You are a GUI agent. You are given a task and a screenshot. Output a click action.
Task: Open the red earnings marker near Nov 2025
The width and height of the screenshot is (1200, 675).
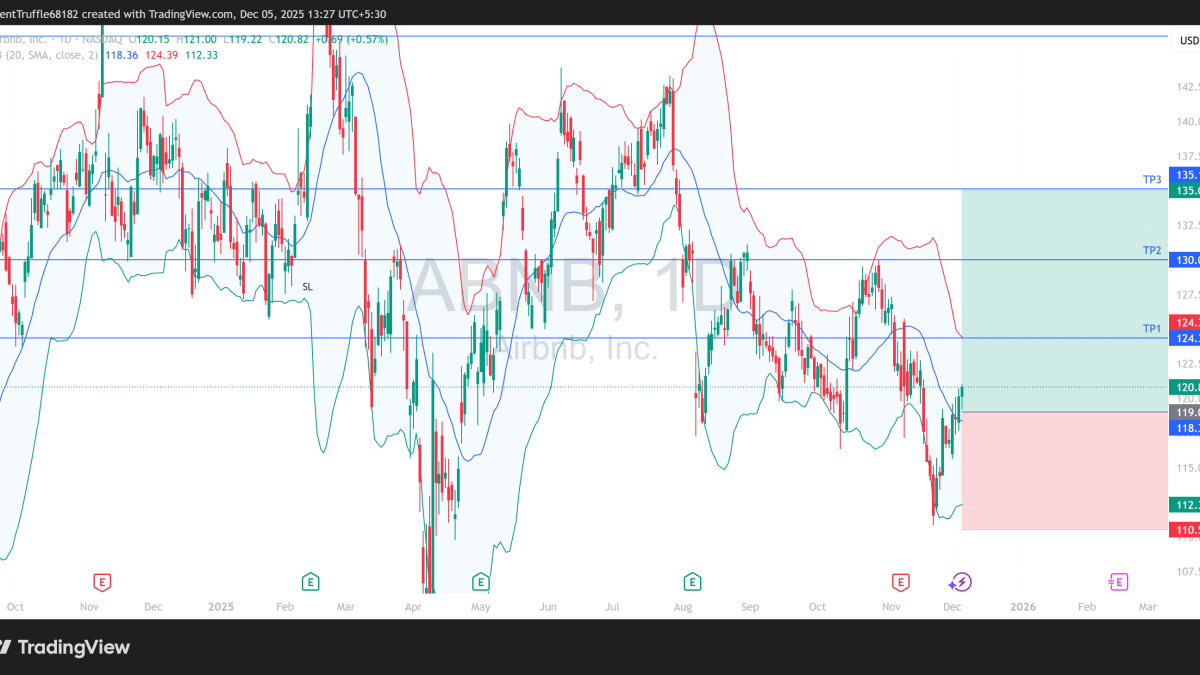point(901,581)
